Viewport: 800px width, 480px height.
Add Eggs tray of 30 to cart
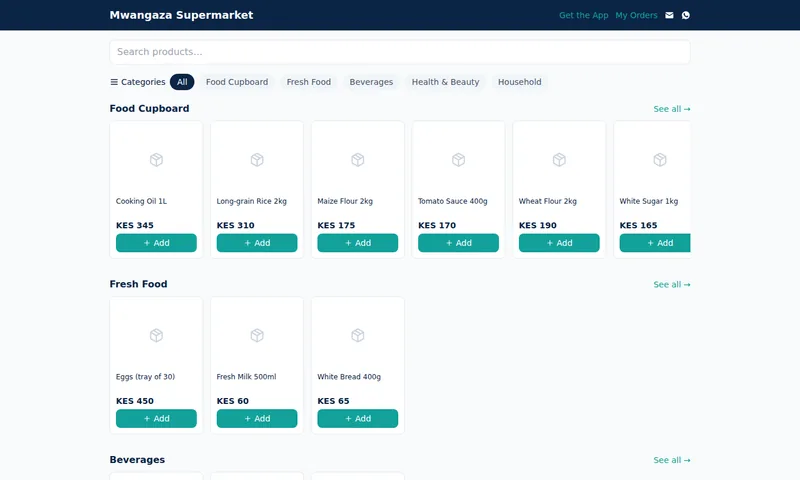156,418
